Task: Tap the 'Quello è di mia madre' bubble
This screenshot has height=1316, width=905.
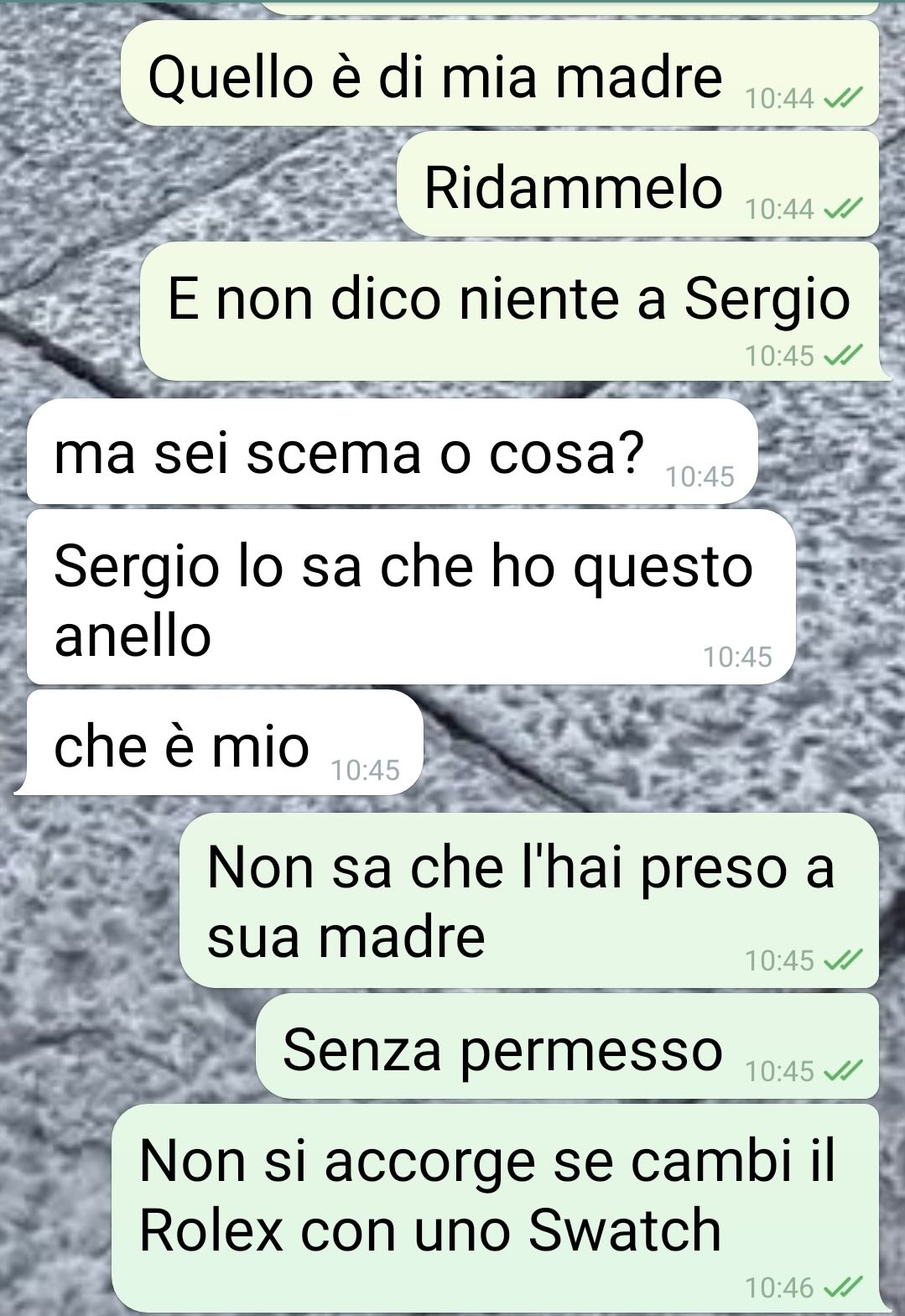Action: pyautogui.click(x=500, y=73)
